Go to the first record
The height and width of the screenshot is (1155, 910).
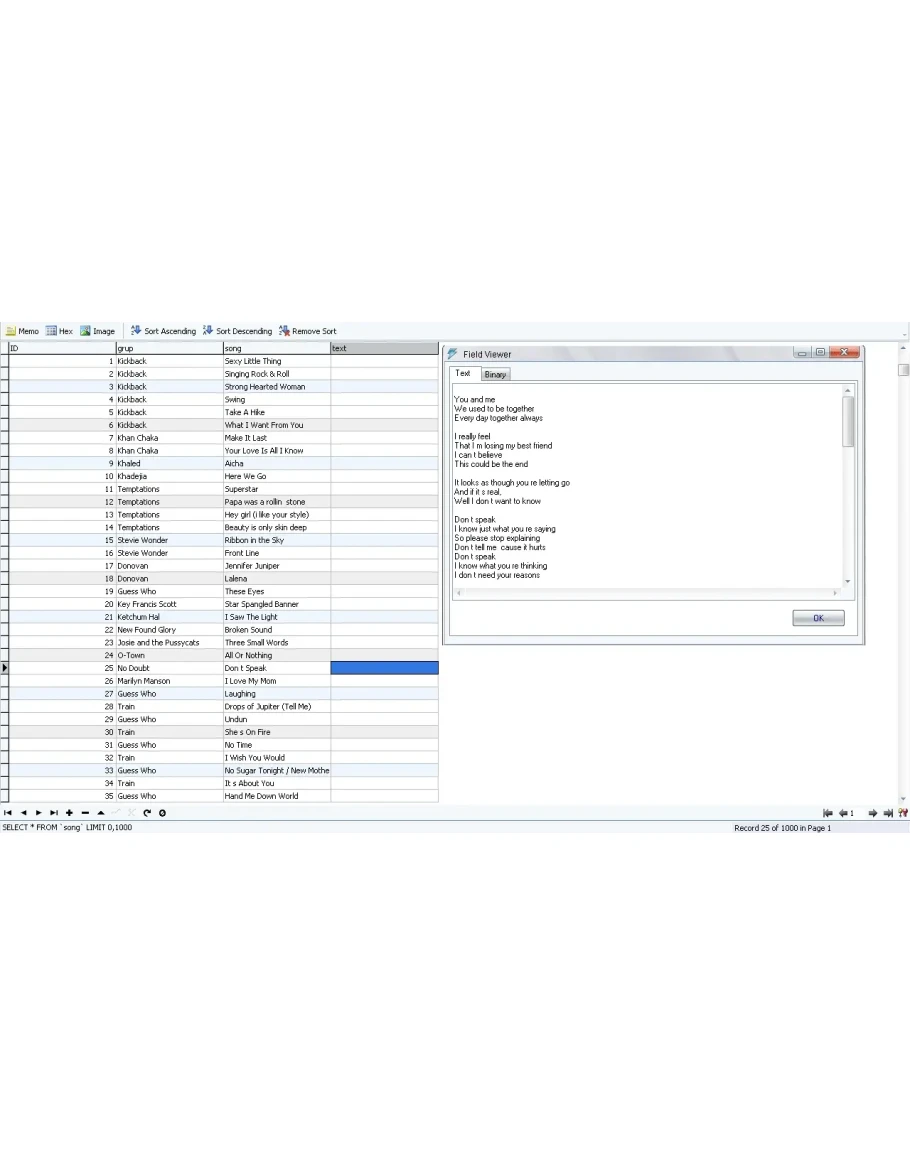pyautogui.click(x=8, y=813)
